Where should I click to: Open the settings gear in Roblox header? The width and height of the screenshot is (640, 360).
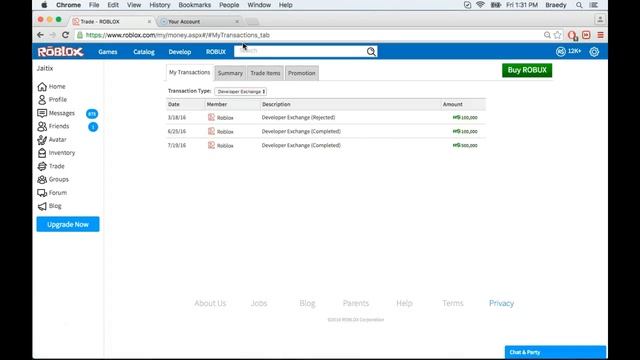point(594,52)
